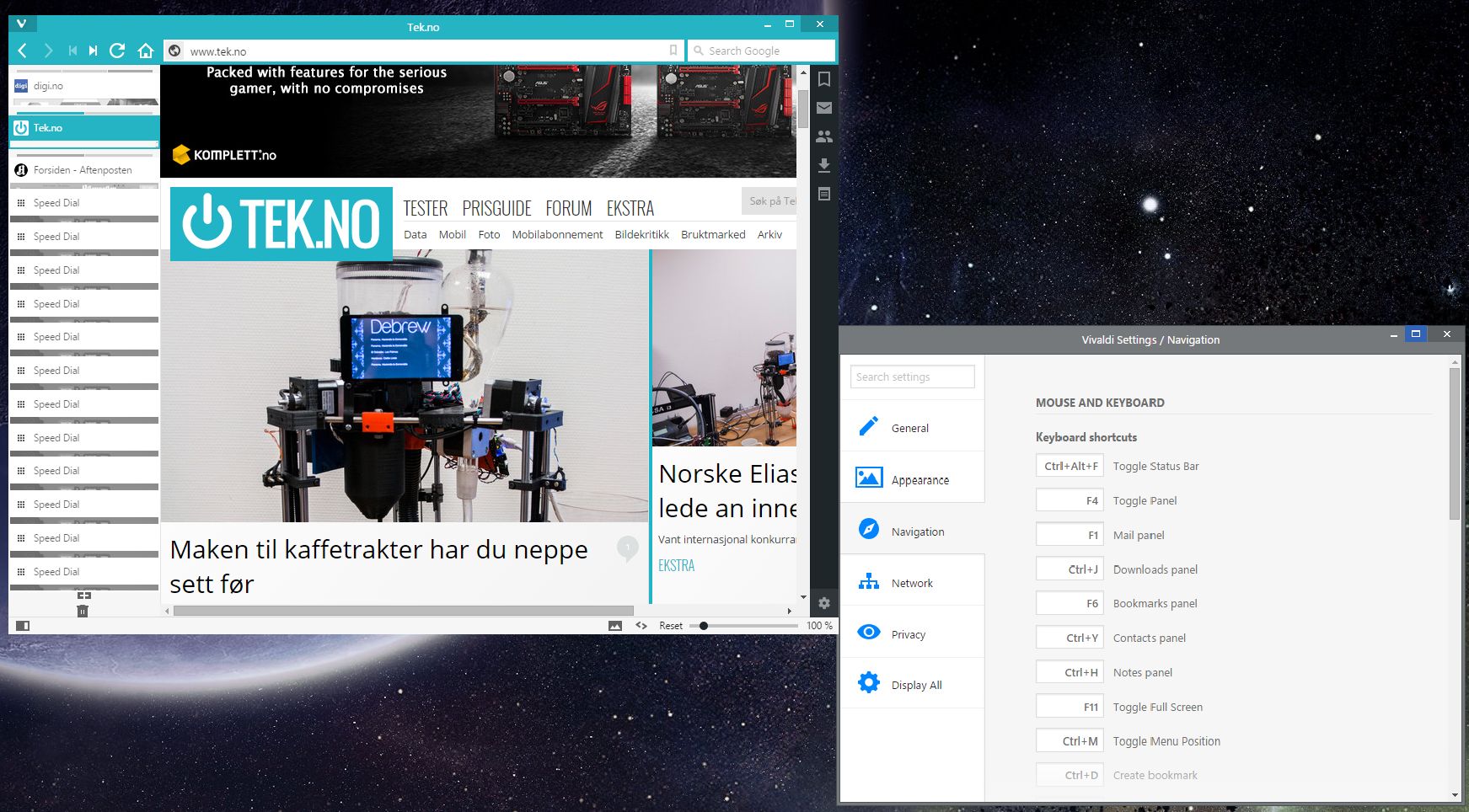1469x812 pixels.
Task: Click the settings window vertical scrollbar
Action: point(1455,444)
